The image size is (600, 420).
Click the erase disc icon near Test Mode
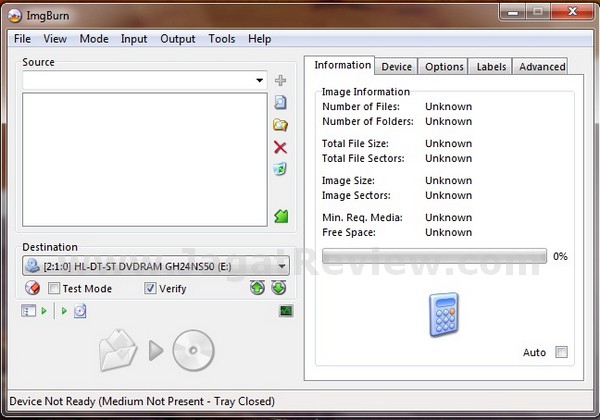[31, 288]
